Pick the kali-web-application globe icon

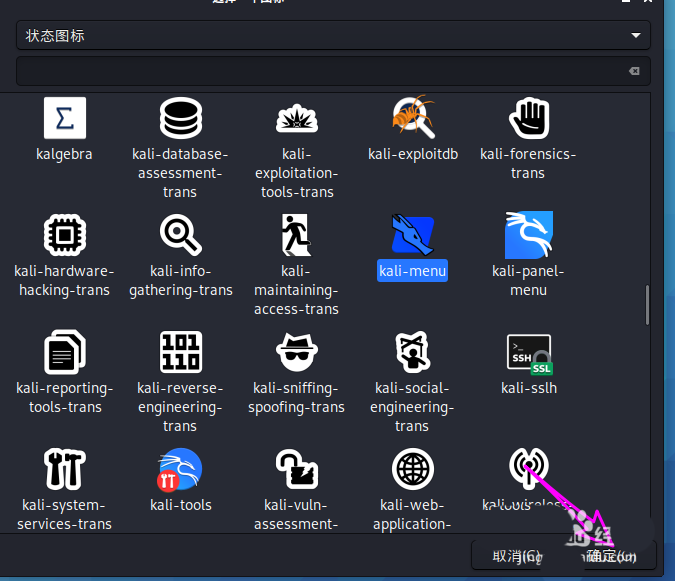pos(412,469)
